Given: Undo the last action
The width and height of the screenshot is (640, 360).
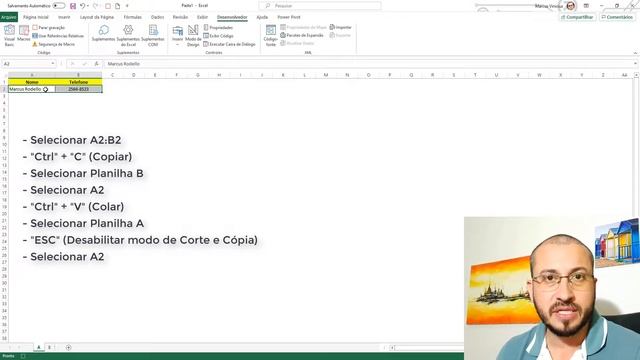Looking at the screenshot, I should pyautogui.click(x=82, y=6).
